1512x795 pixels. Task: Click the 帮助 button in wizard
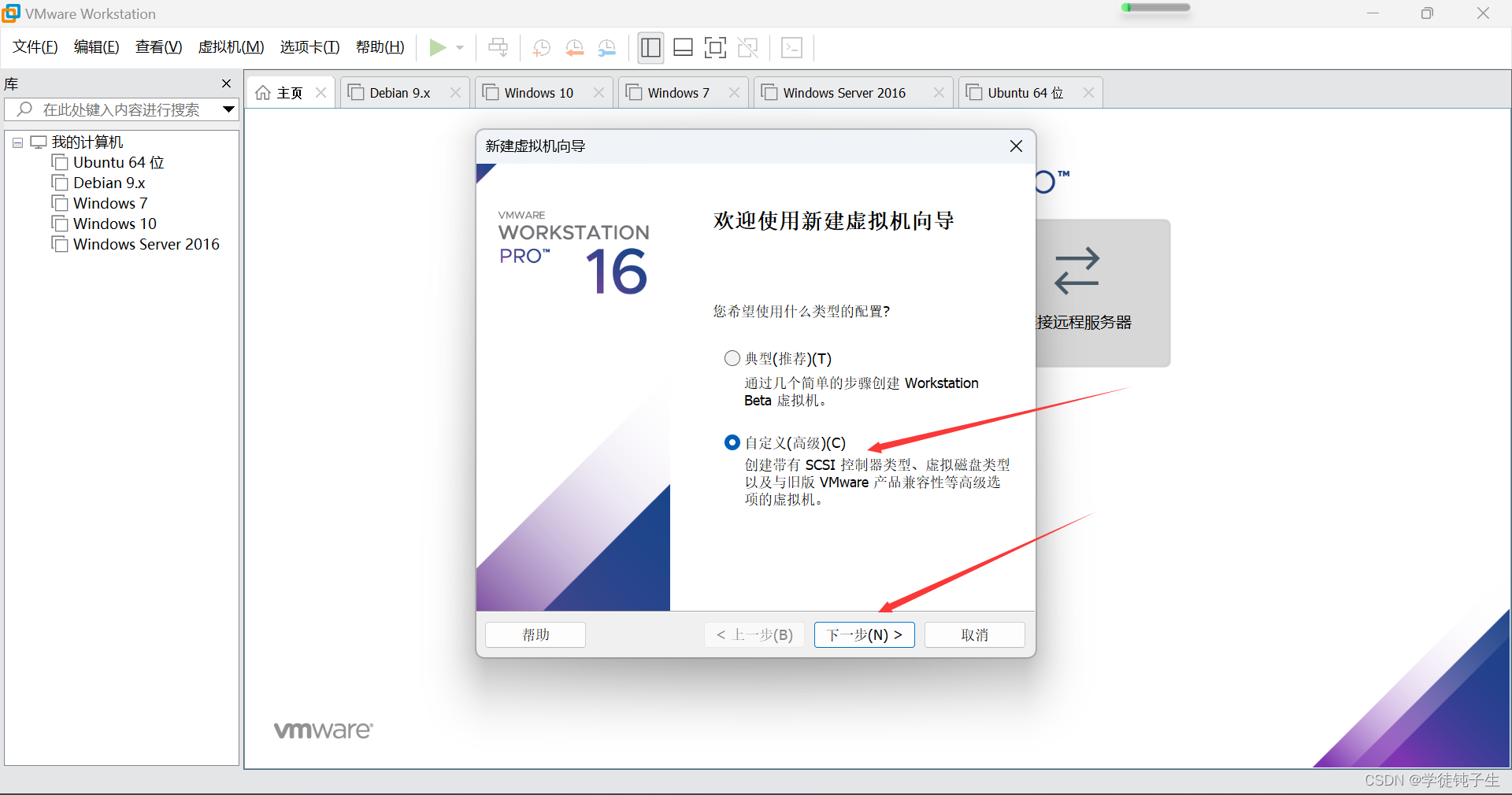click(535, 635)
